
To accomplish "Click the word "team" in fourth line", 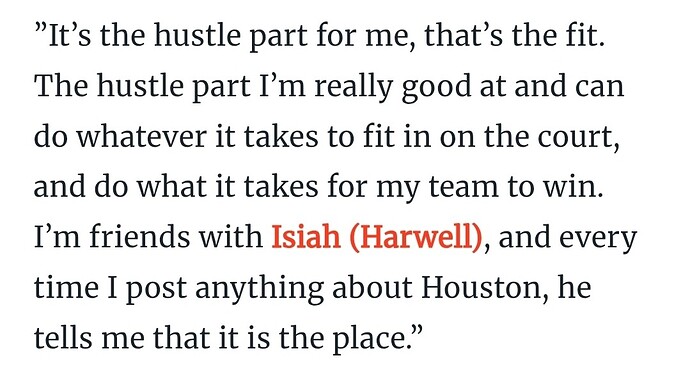I will pyautogui.click(x=464, y=188).
